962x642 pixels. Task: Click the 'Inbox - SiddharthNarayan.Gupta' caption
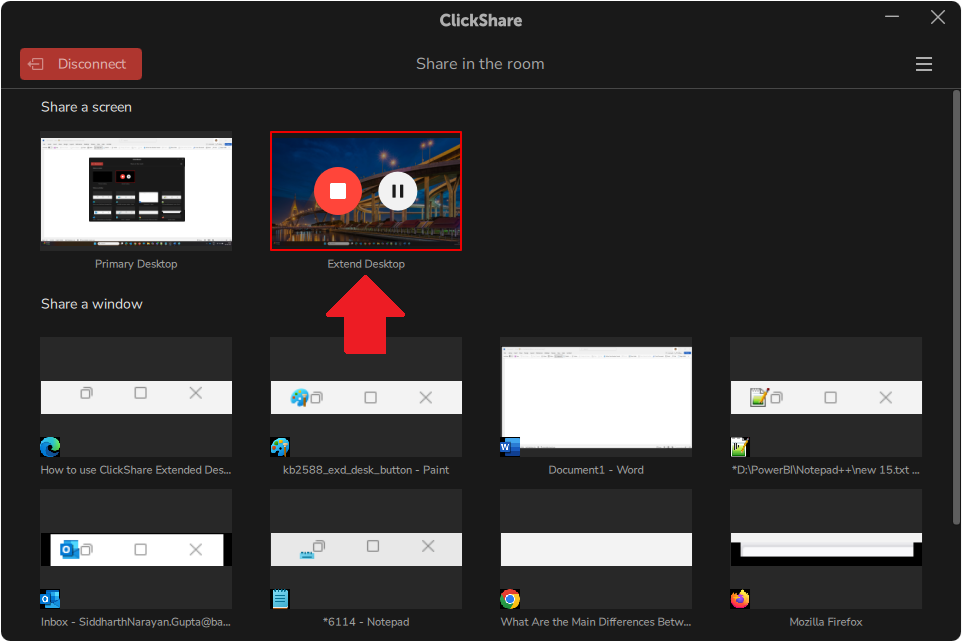[x=136, y=622]
